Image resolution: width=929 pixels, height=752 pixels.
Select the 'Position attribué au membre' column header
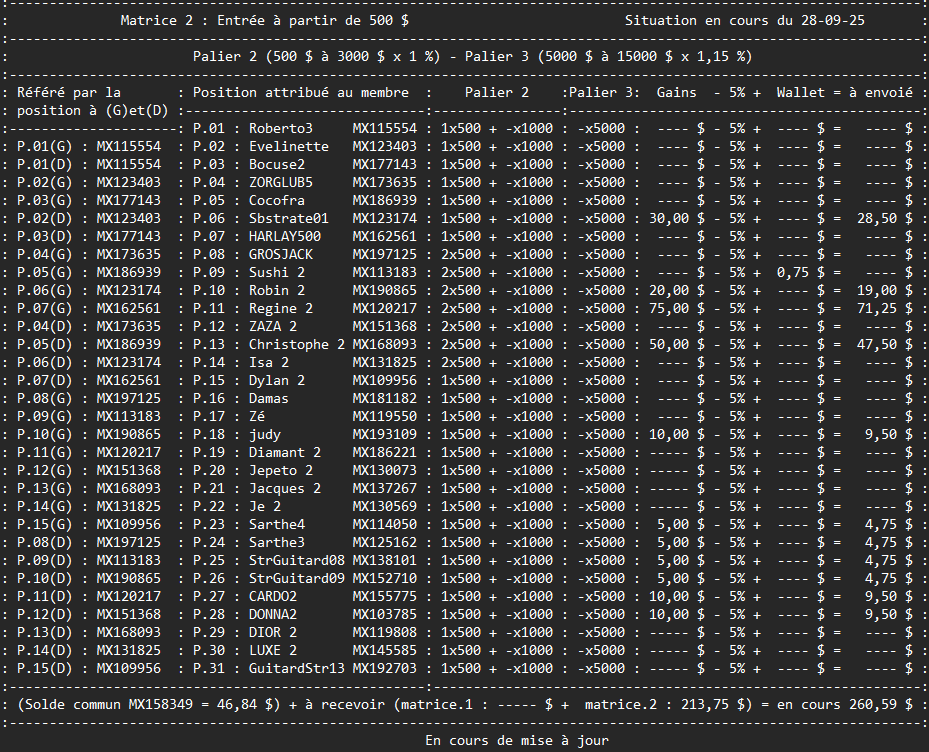pos(301,92)
